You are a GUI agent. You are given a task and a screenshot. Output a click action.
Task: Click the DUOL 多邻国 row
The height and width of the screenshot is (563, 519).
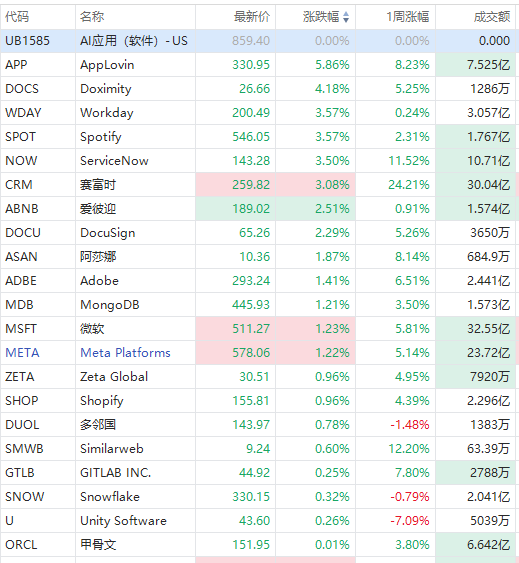[x=259, y=425]
